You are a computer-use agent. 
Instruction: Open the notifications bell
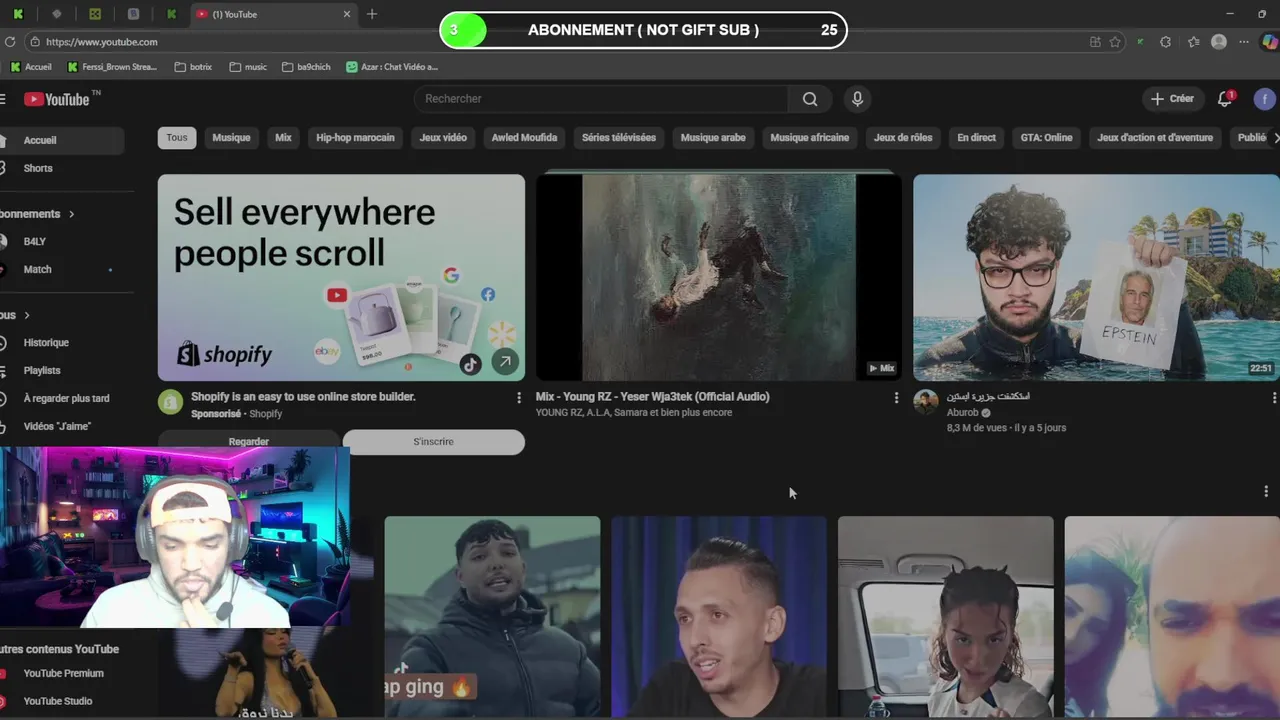point(1225,99)
